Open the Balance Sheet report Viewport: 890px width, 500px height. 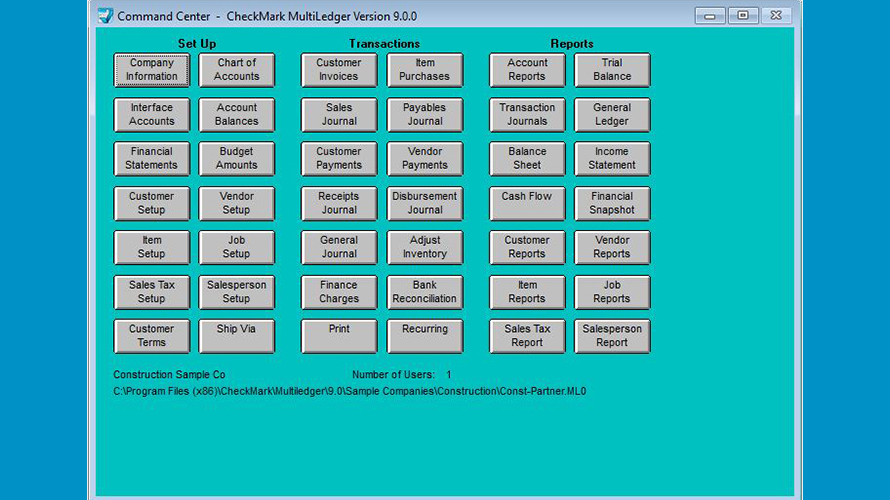pos(527,159)
